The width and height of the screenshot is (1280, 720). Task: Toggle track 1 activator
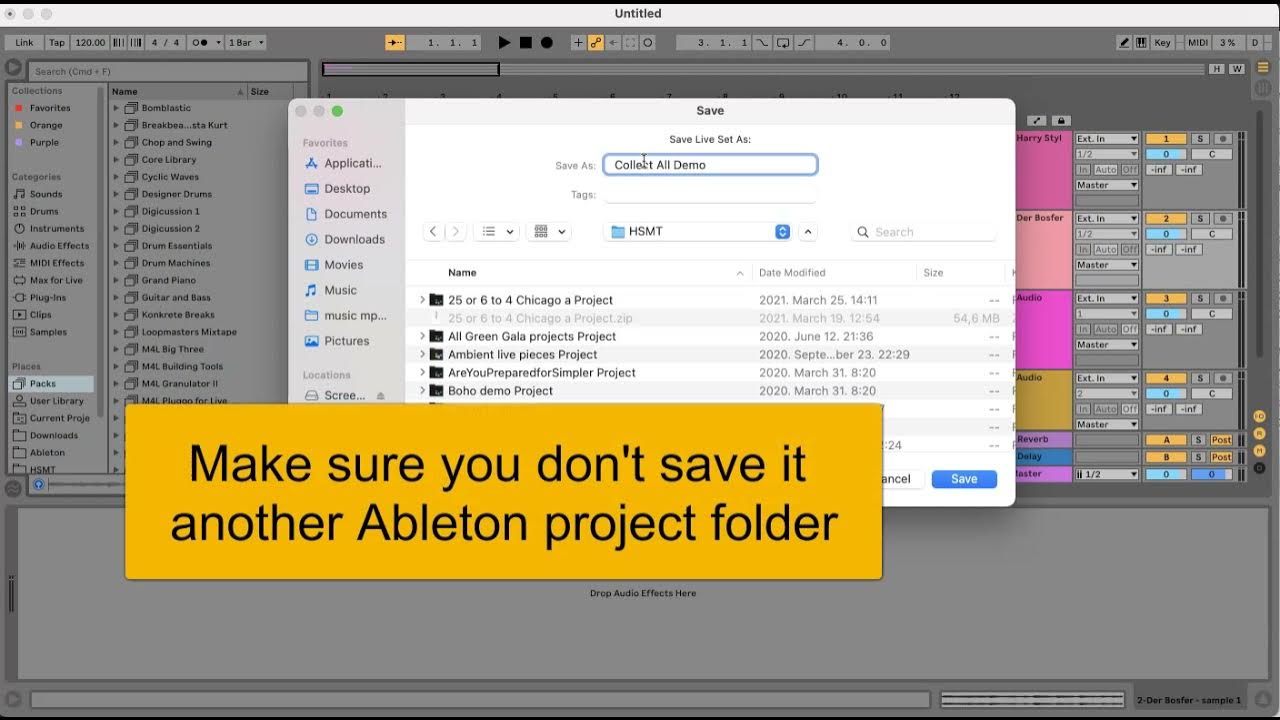(1166, 138)
